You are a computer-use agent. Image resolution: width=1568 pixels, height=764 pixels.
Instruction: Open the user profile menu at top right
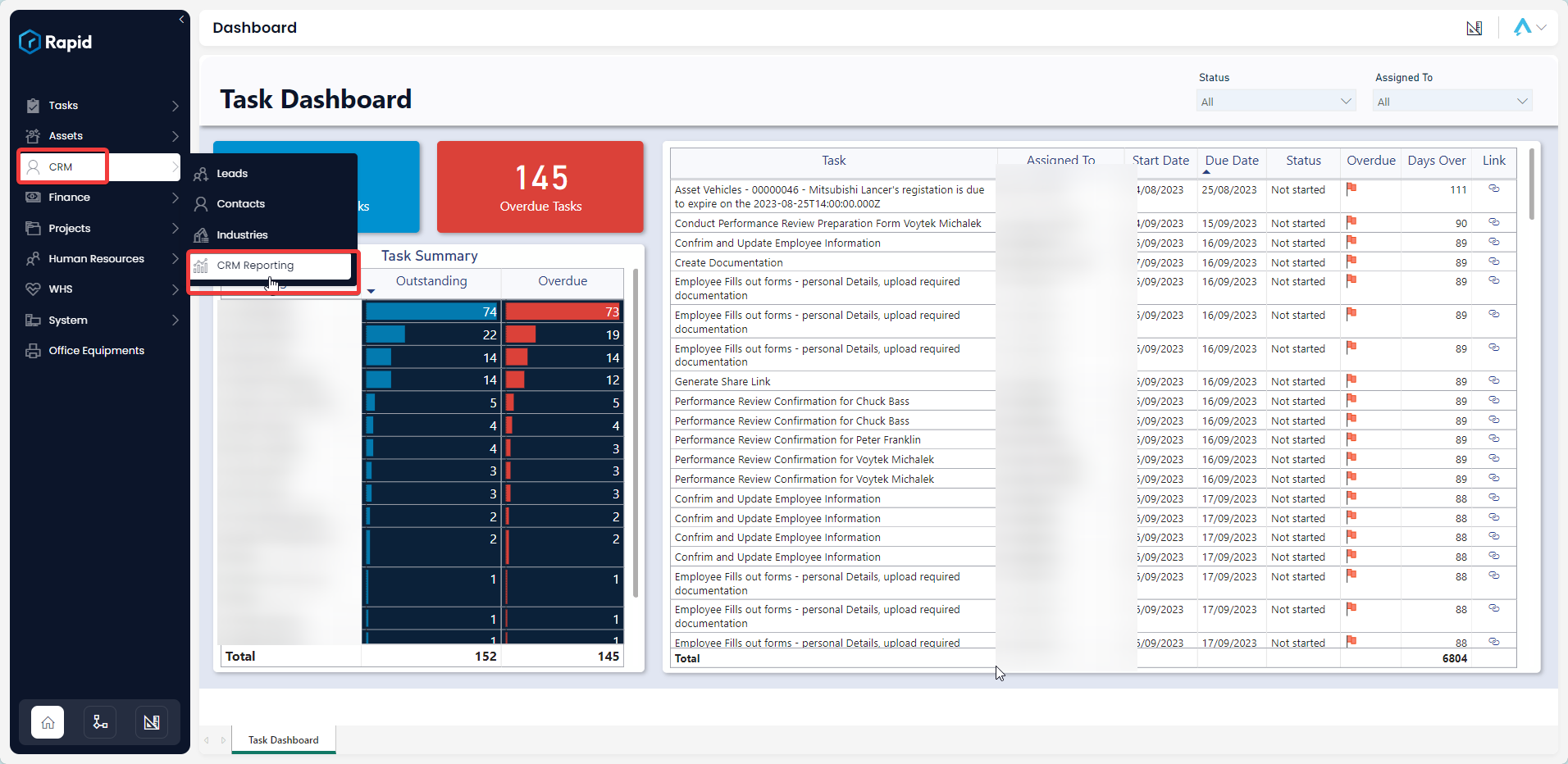tap(1530, 27)
